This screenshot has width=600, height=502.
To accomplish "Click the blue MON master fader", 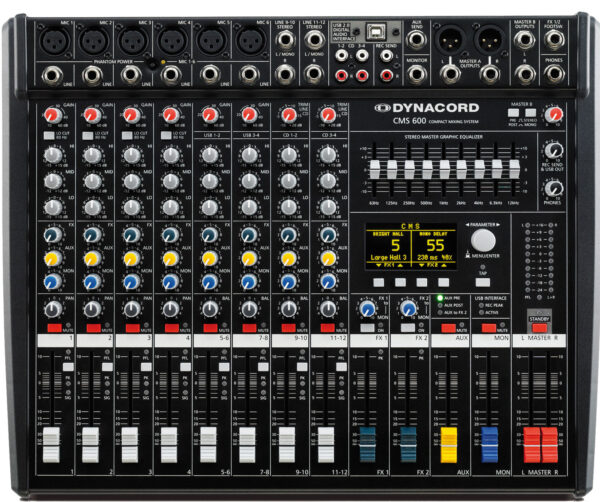I will [489, 441].
